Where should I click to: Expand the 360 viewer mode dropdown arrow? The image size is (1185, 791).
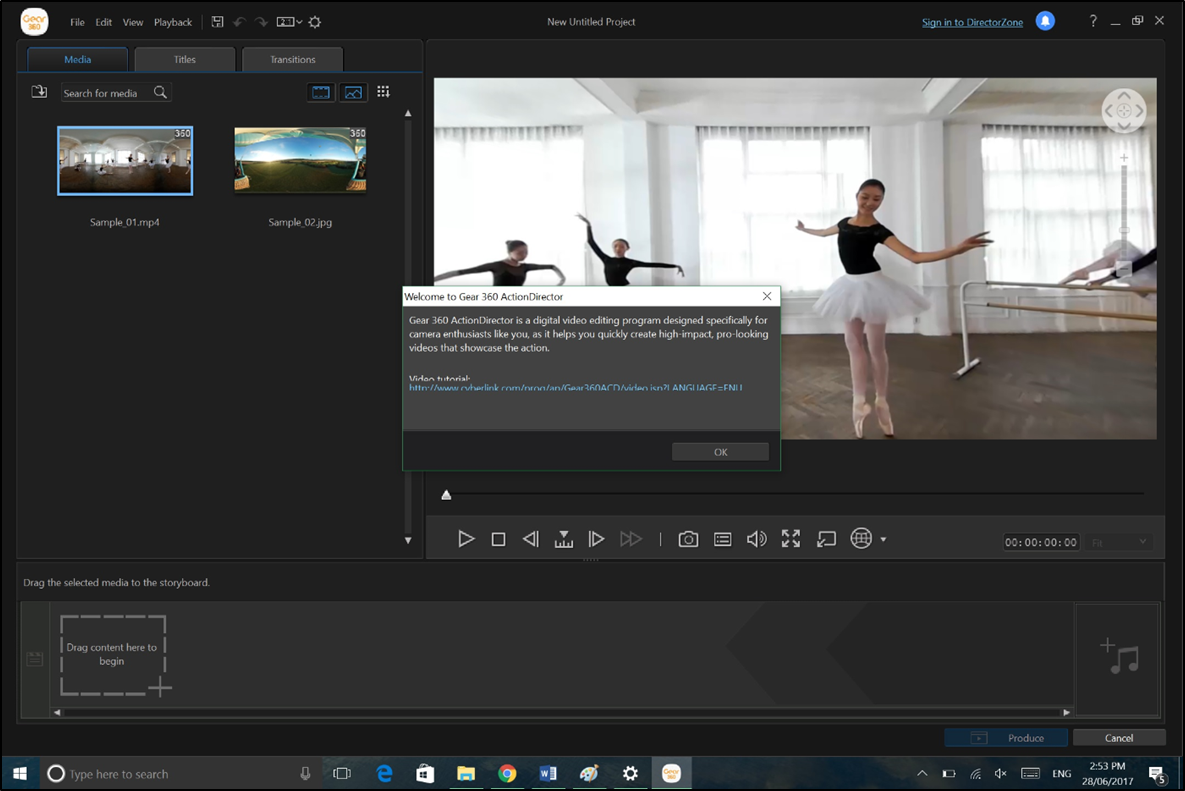(x=883, y=539)
